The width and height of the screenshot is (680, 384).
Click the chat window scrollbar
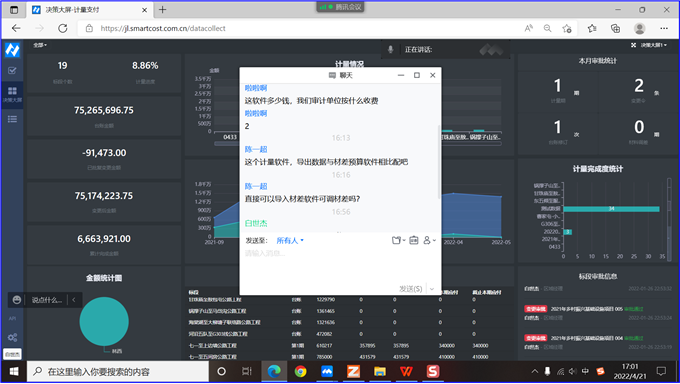point(439,163)
